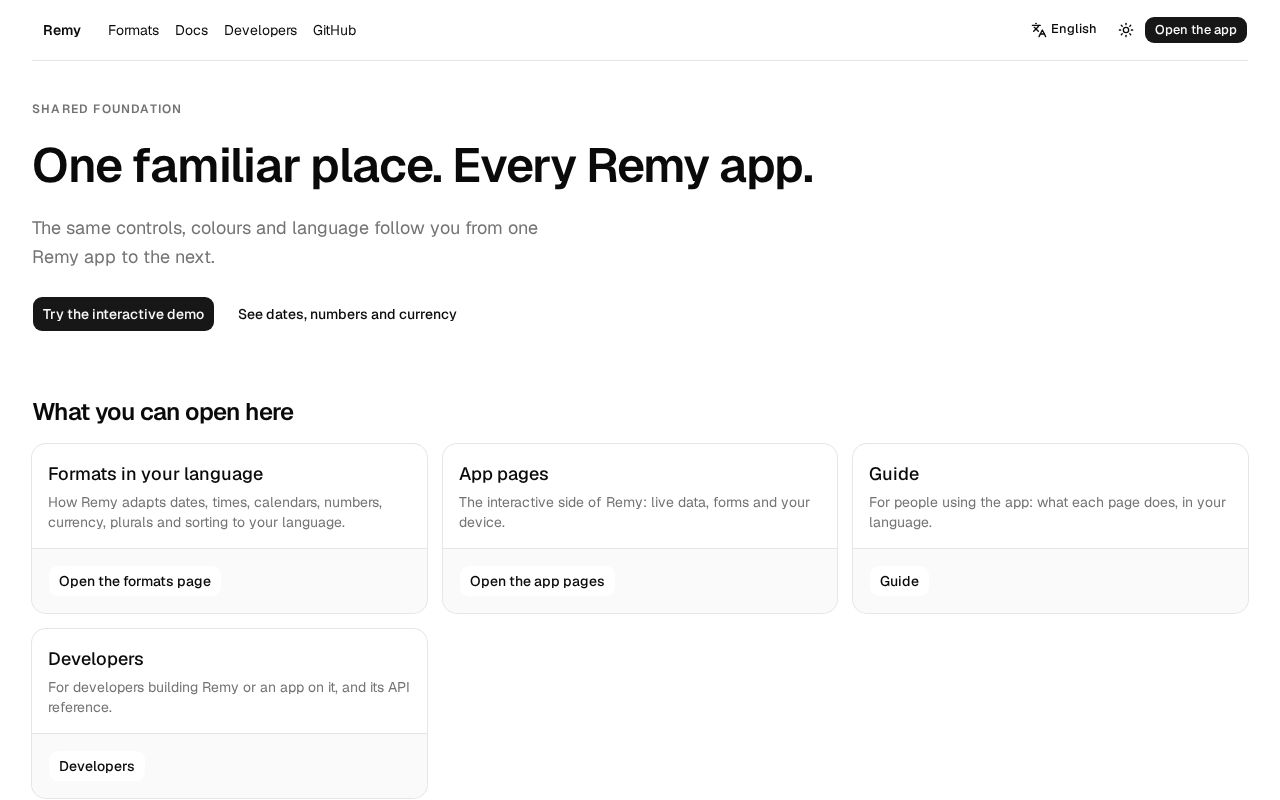This screenshot has width=1280, height=800.
Task: Select the App pages card title
Action: pos(503,474)
